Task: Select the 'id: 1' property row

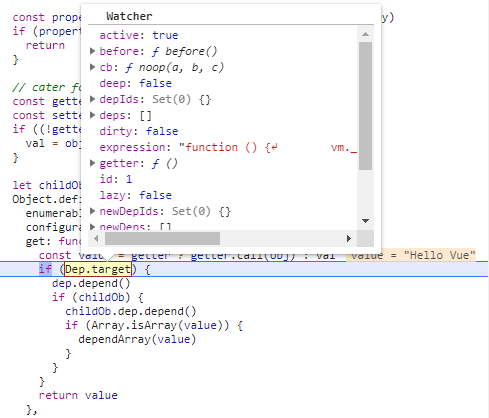Action: point(116,179)
